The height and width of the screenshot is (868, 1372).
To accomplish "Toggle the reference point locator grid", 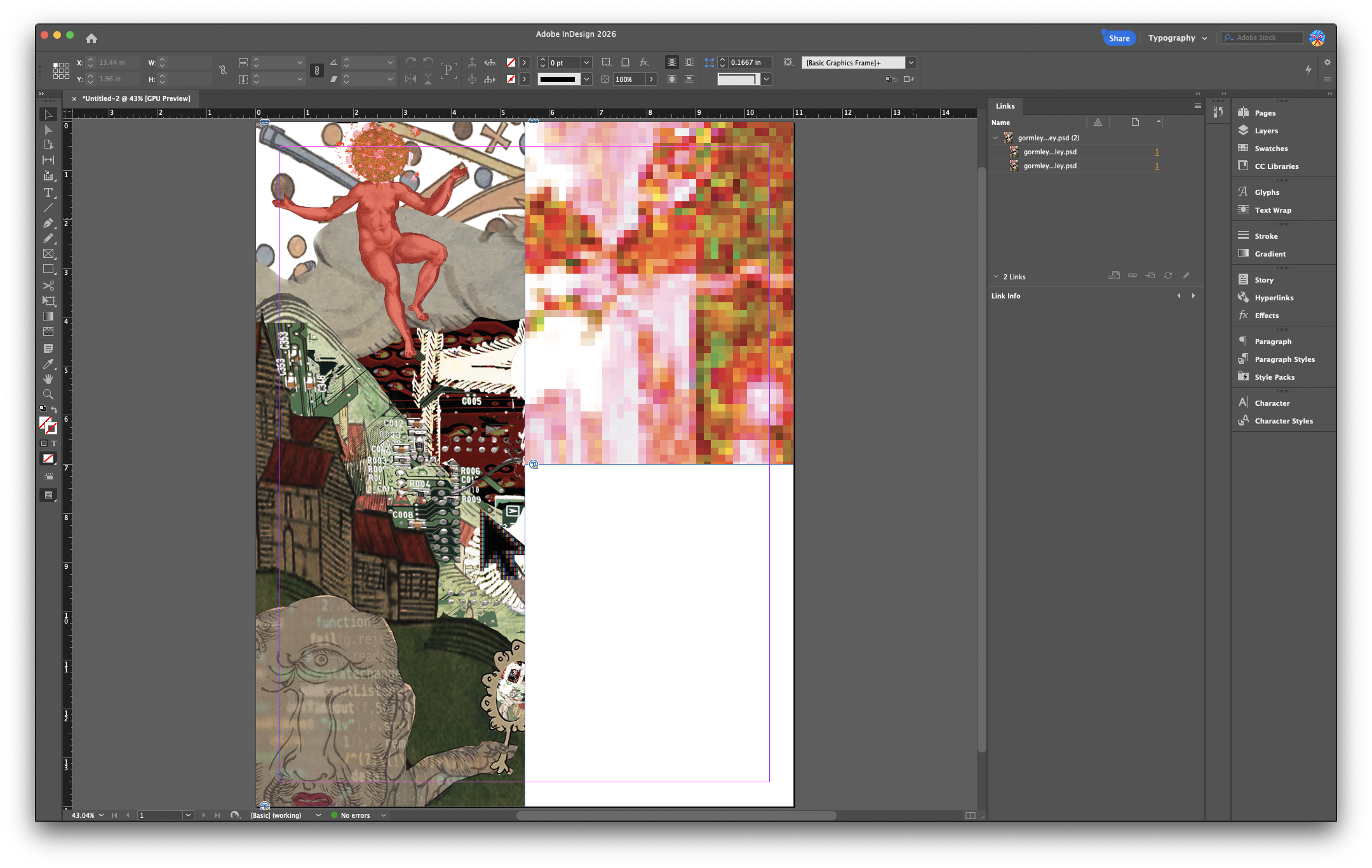I will click(x=61, y=70).
